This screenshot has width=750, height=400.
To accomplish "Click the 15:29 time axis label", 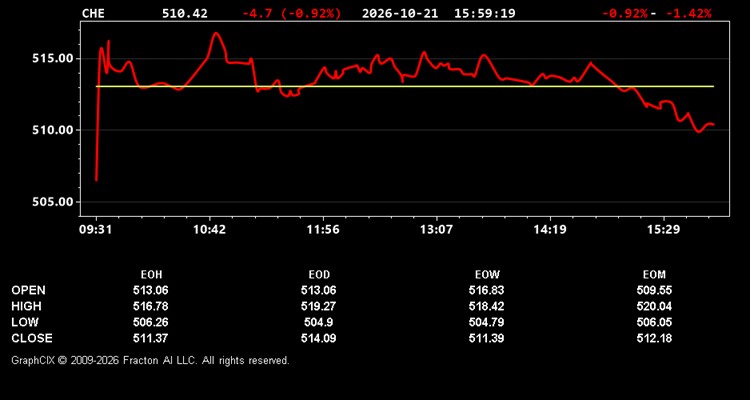I will [663, 230].
